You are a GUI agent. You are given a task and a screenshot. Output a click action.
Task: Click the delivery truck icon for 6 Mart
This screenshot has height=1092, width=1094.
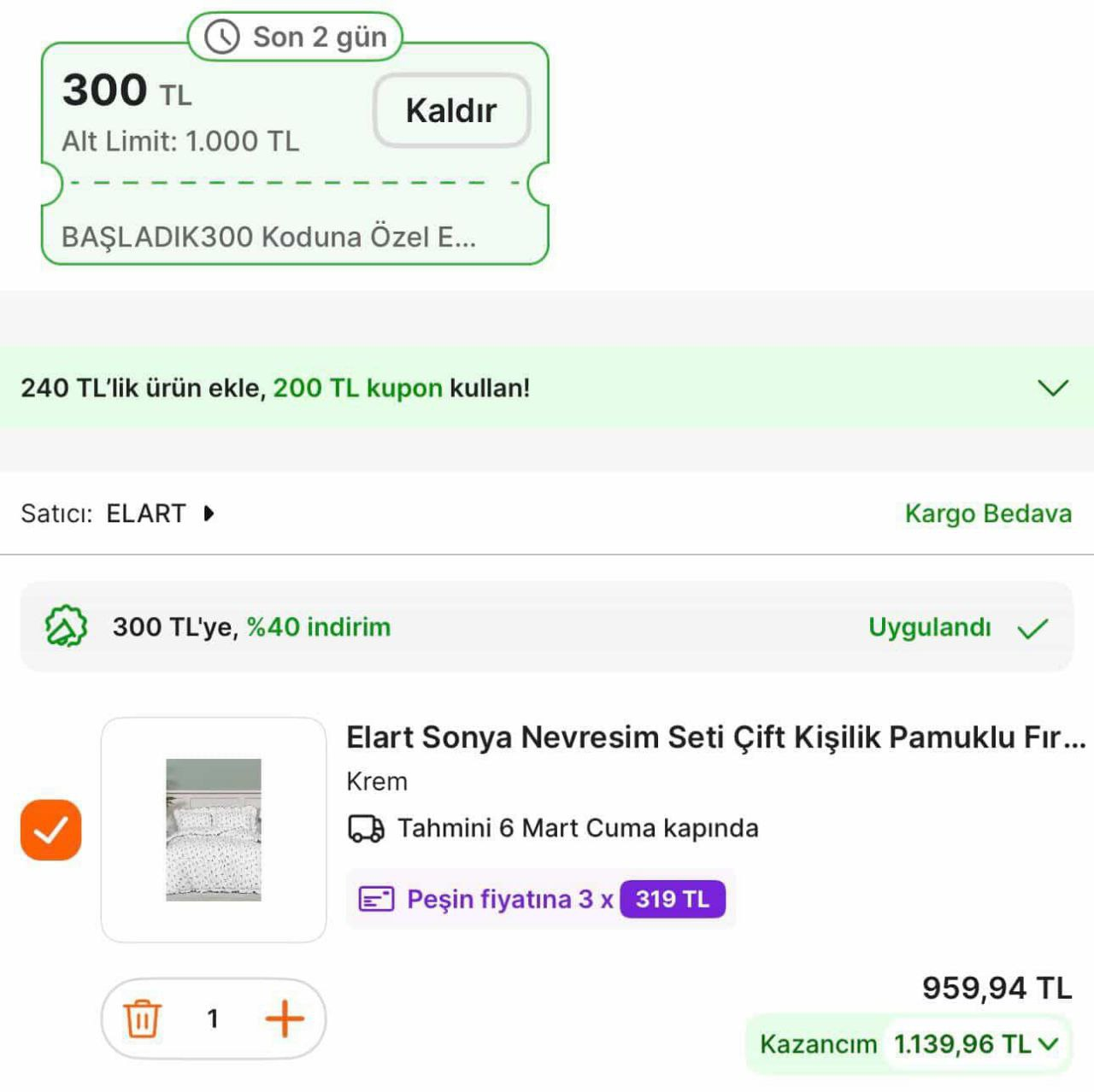[367, 827]
